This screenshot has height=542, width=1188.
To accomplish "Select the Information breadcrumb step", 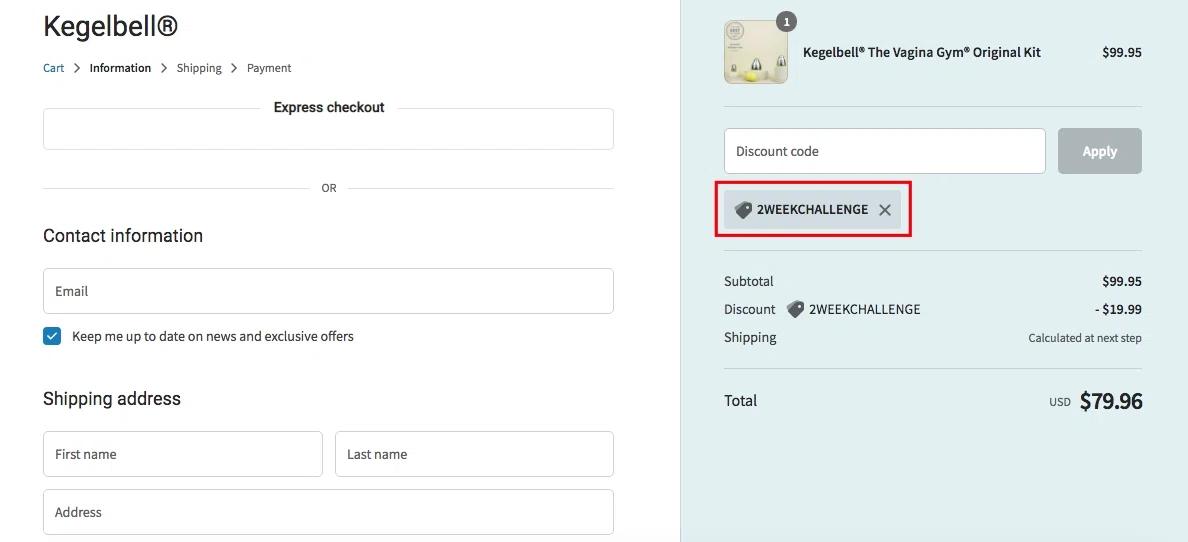I will click(x=120, y=68).
